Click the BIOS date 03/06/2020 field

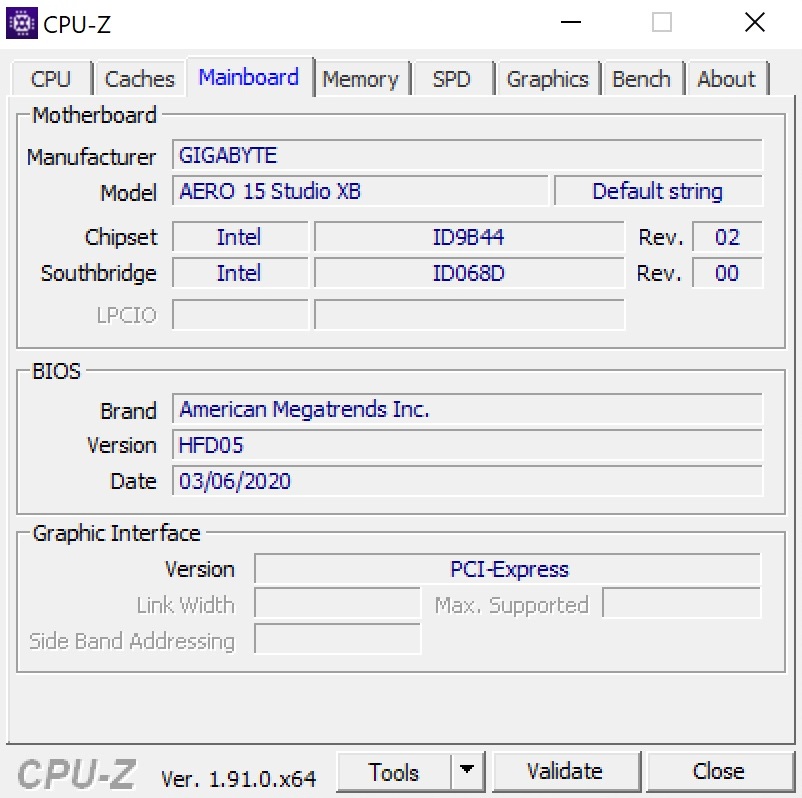(467, 481)
